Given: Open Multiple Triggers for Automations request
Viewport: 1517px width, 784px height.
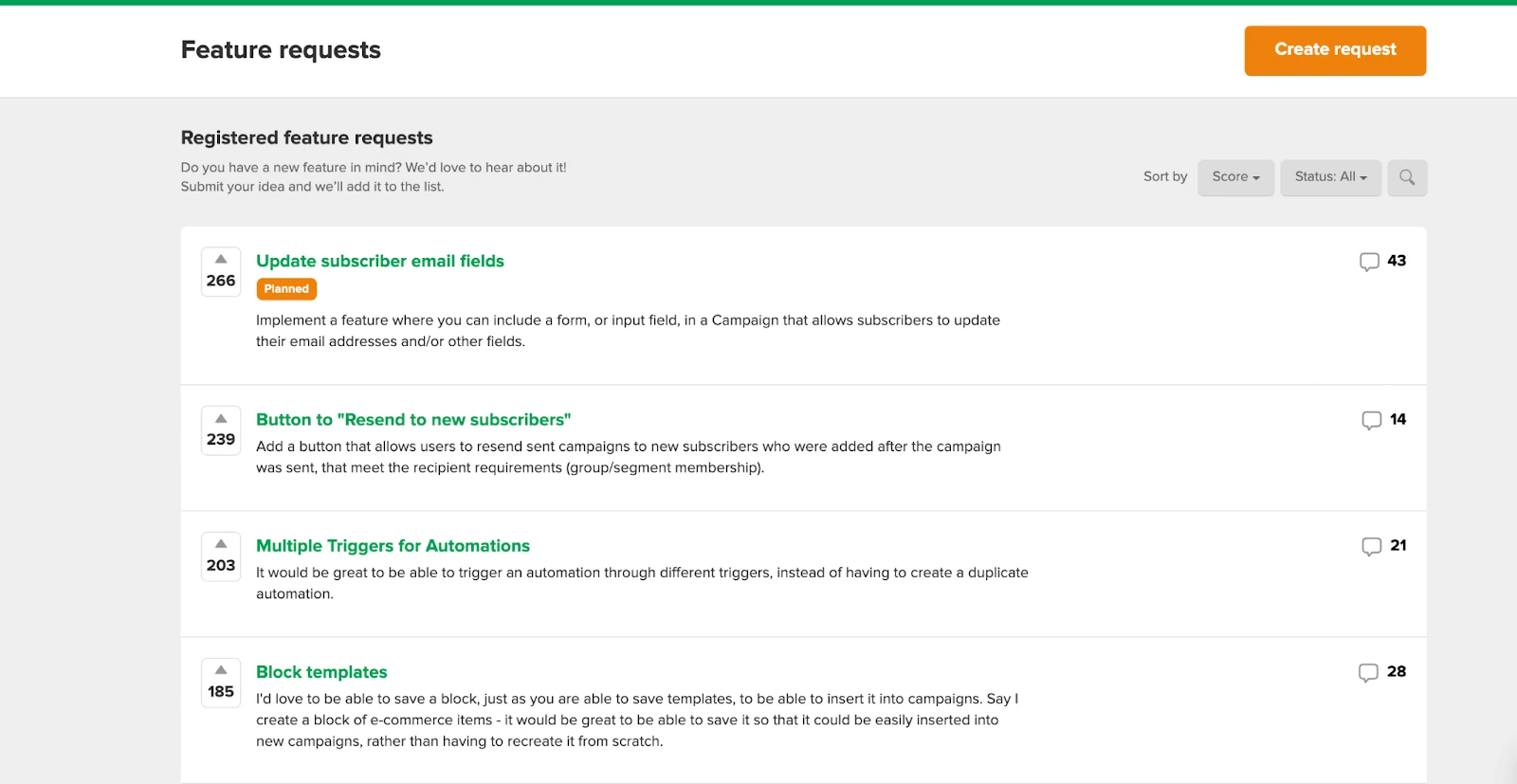Looking at the screenshot, I should pyautogui.click(x=393, y=546).
